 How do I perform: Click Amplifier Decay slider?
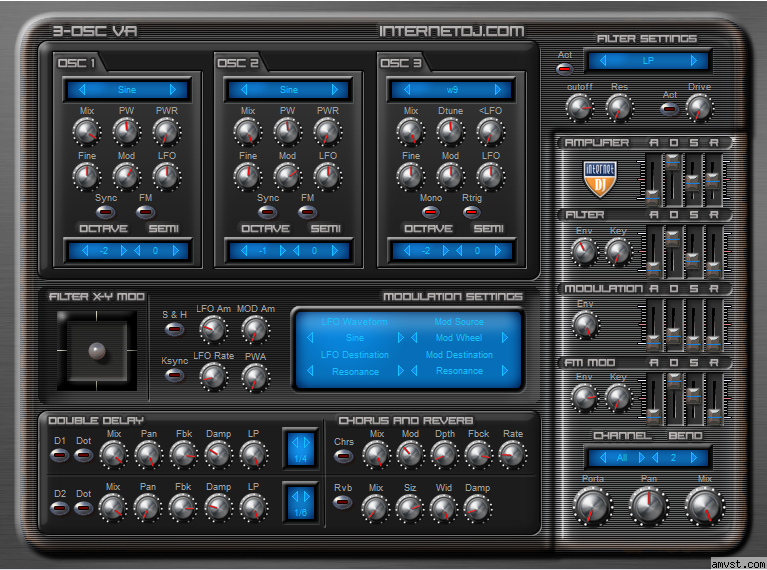tap(673, 162)
